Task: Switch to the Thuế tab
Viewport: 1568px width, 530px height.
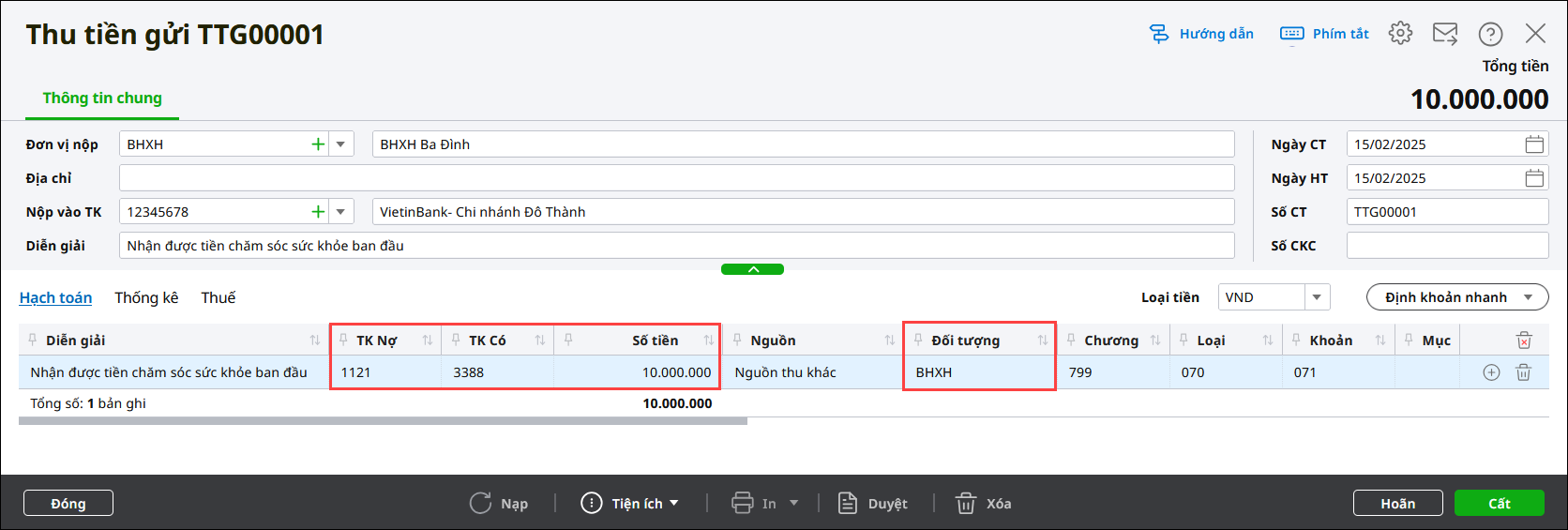Action: [219, 297]
